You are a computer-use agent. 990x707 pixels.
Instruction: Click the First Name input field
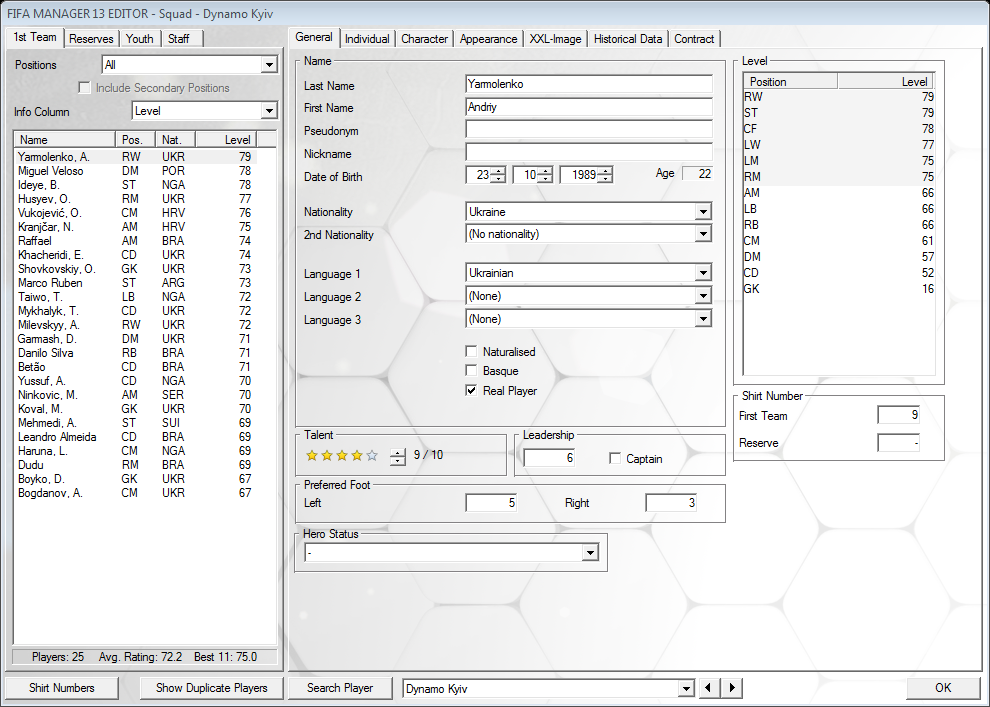coord(588,107)
